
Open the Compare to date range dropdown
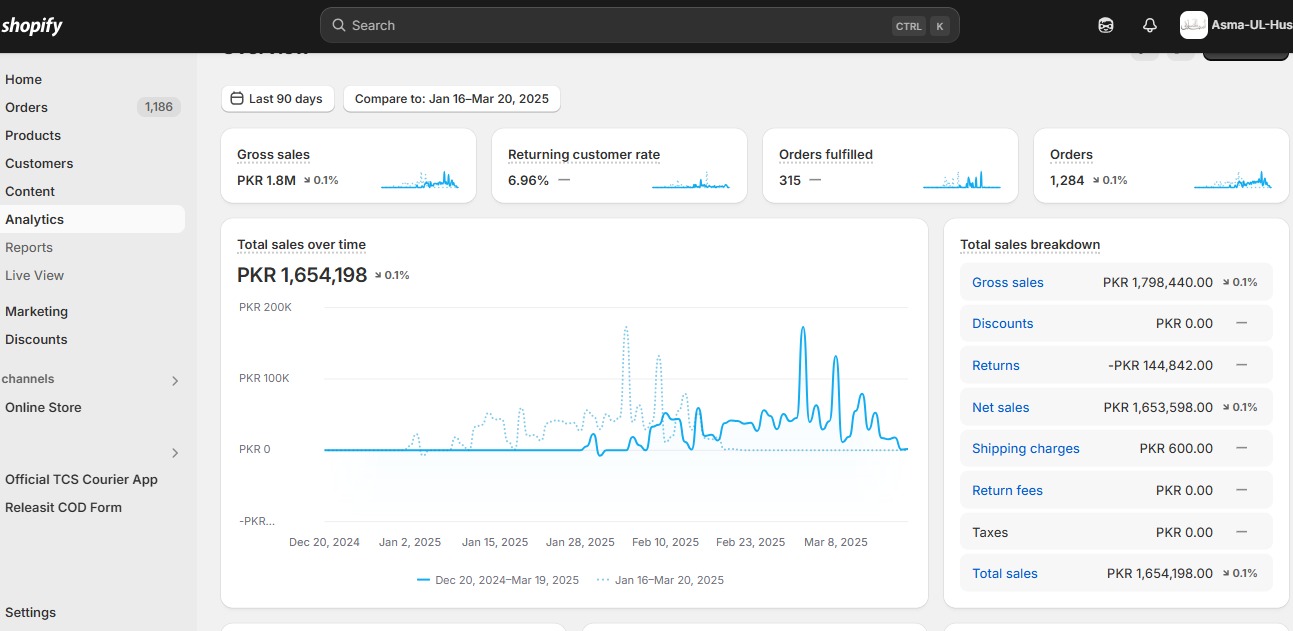tap(452, 99)
